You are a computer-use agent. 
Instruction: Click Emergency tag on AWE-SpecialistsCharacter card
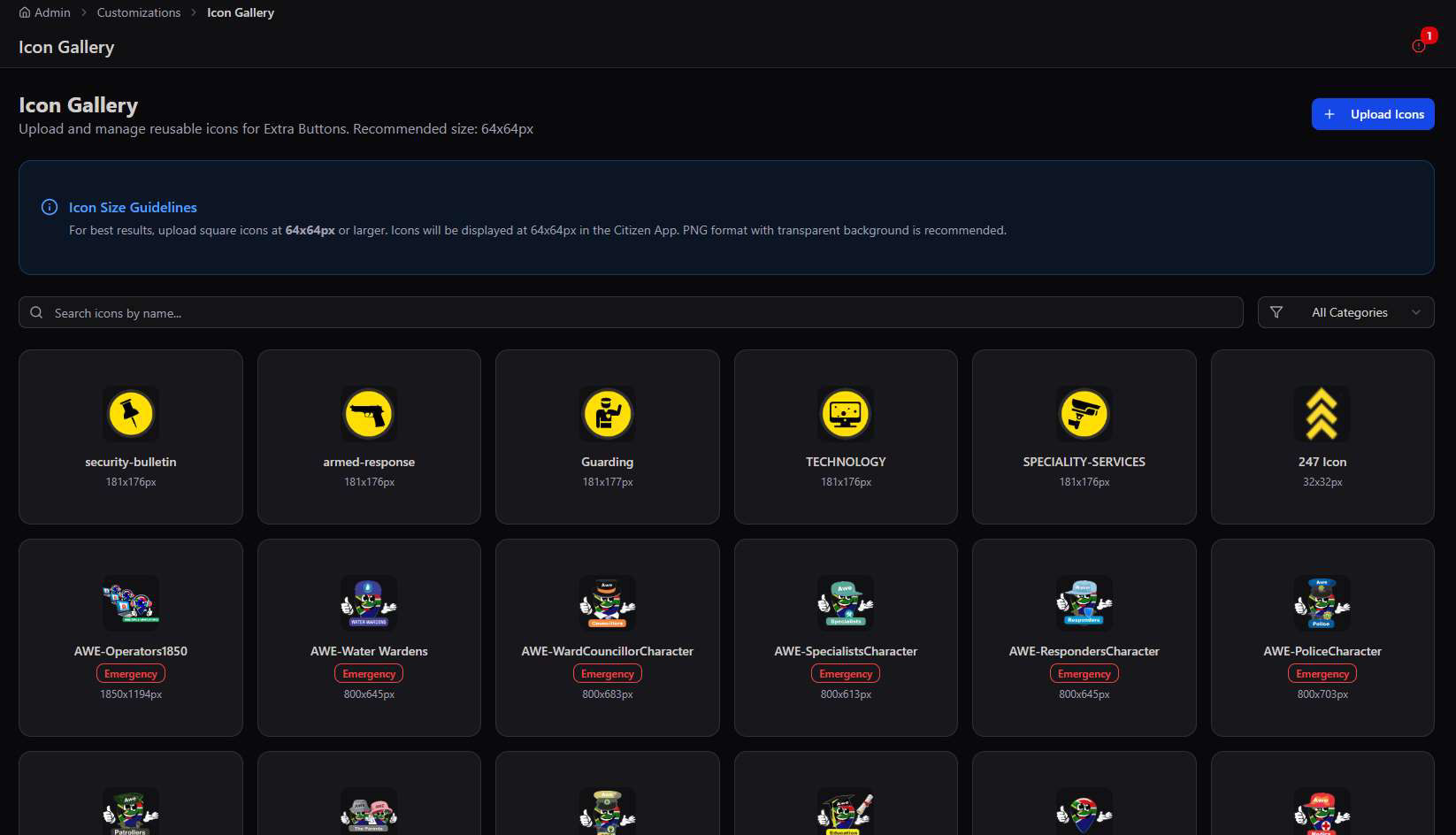tap(846, 674)
